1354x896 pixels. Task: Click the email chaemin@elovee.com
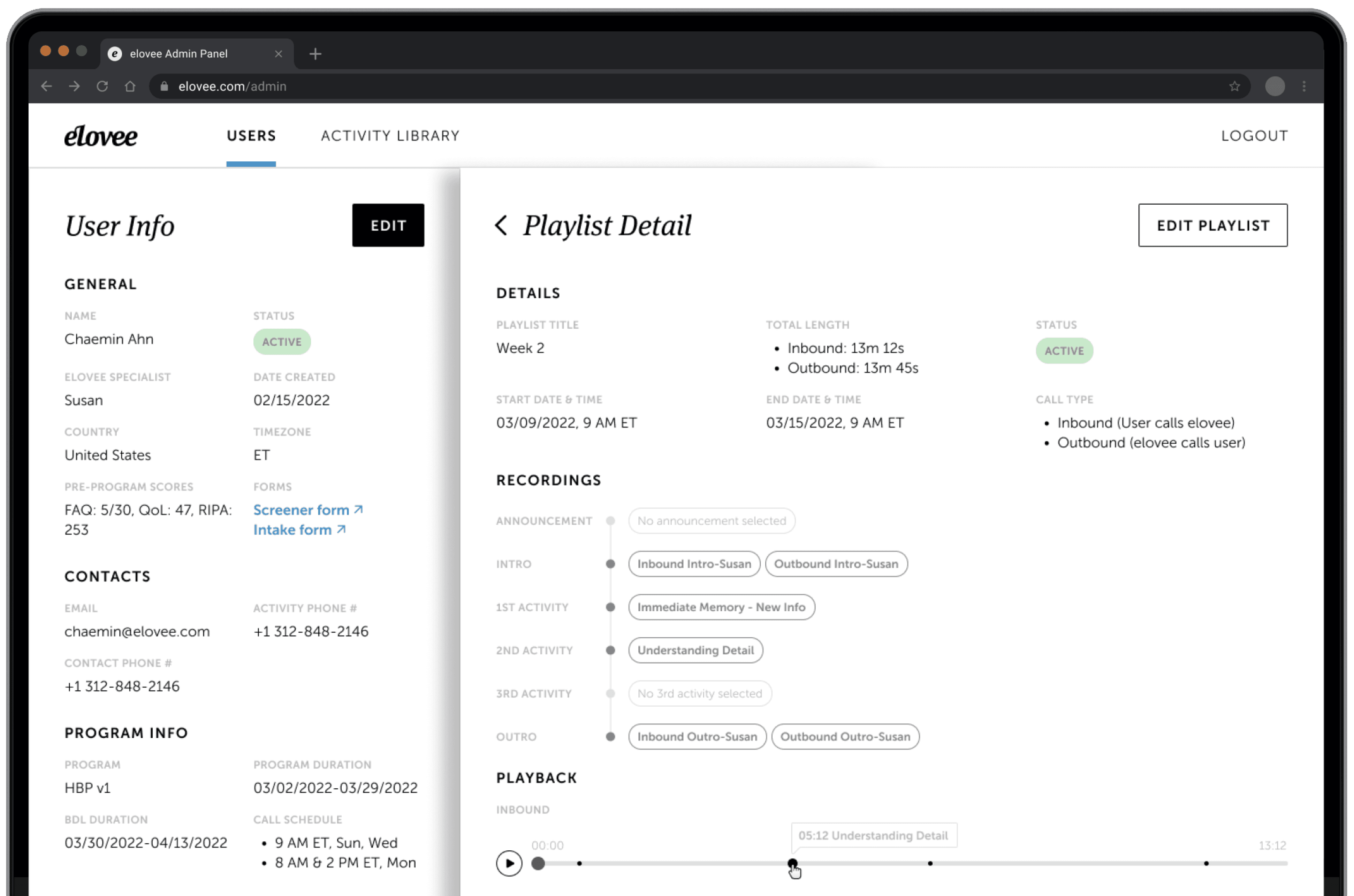coord(137,631)
